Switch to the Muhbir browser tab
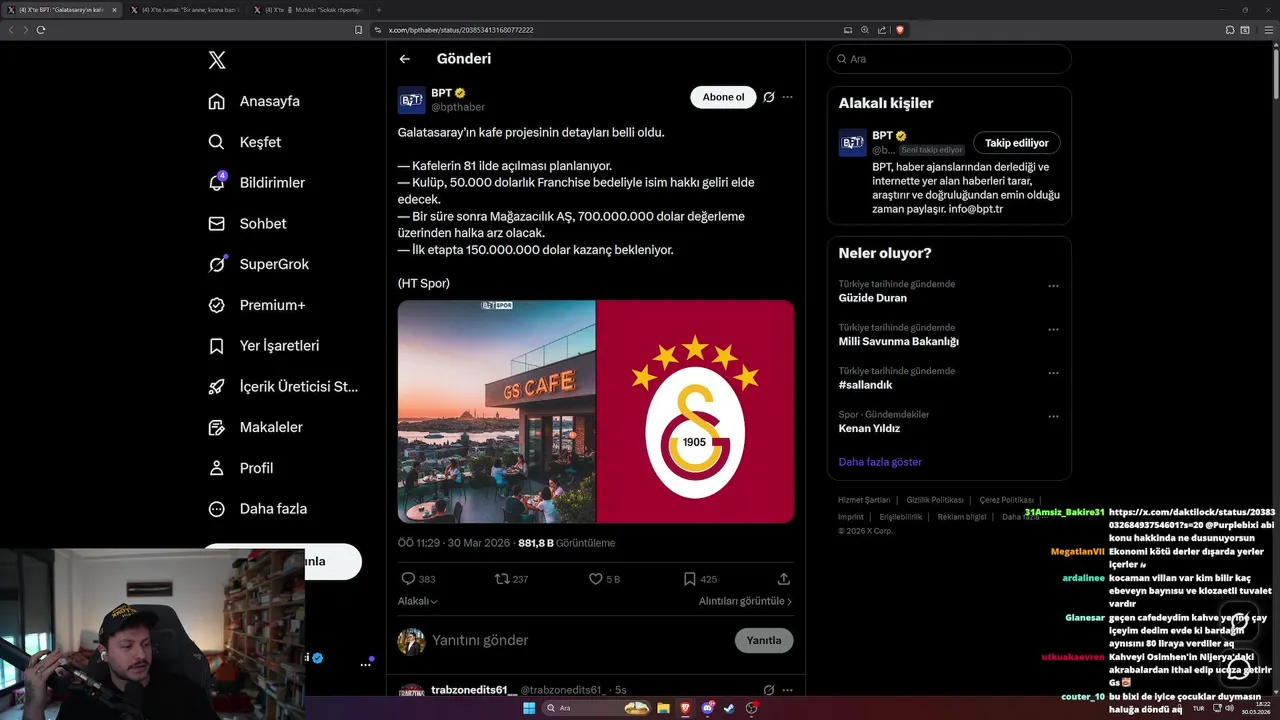 click(x=307, y=10)
